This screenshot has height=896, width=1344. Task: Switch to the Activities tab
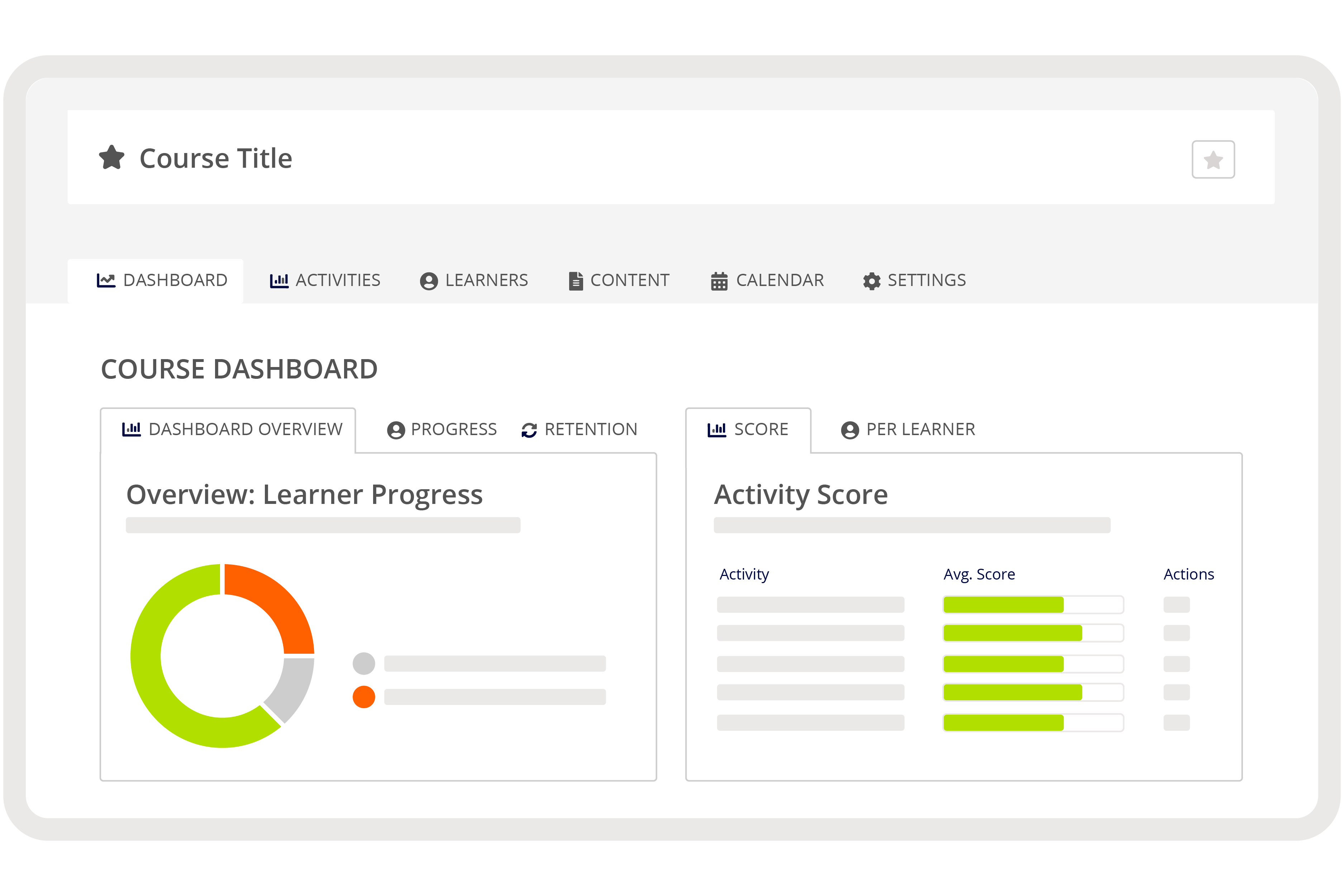click(325, 281)
